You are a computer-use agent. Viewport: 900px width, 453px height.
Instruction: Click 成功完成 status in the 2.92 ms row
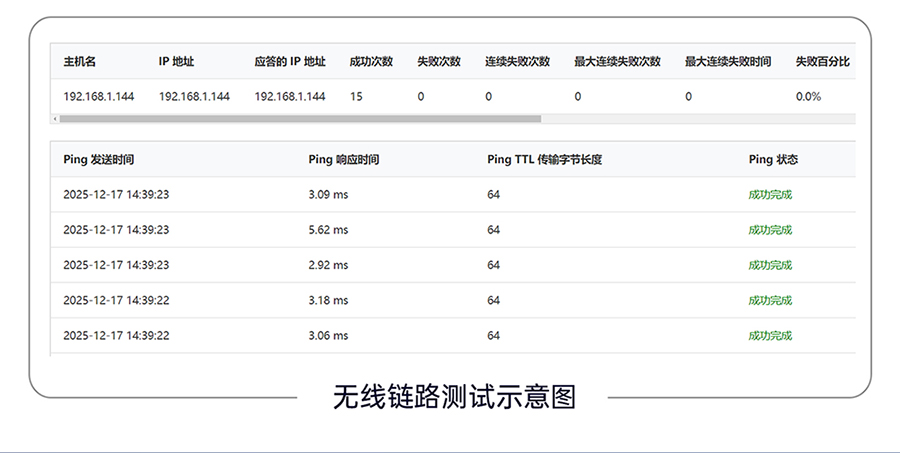pos(770,265)
